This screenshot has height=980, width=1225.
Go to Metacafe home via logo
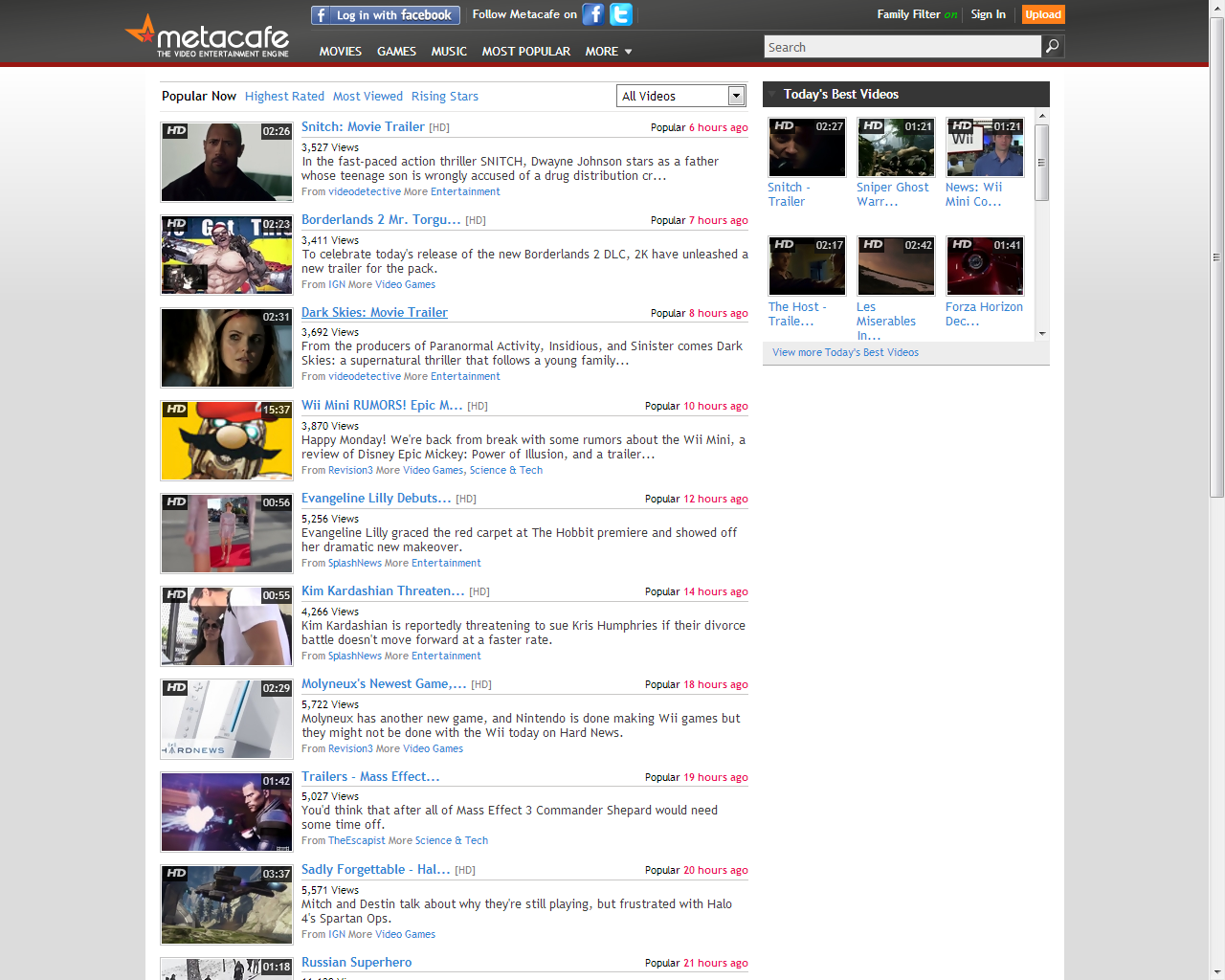(207, 36)
